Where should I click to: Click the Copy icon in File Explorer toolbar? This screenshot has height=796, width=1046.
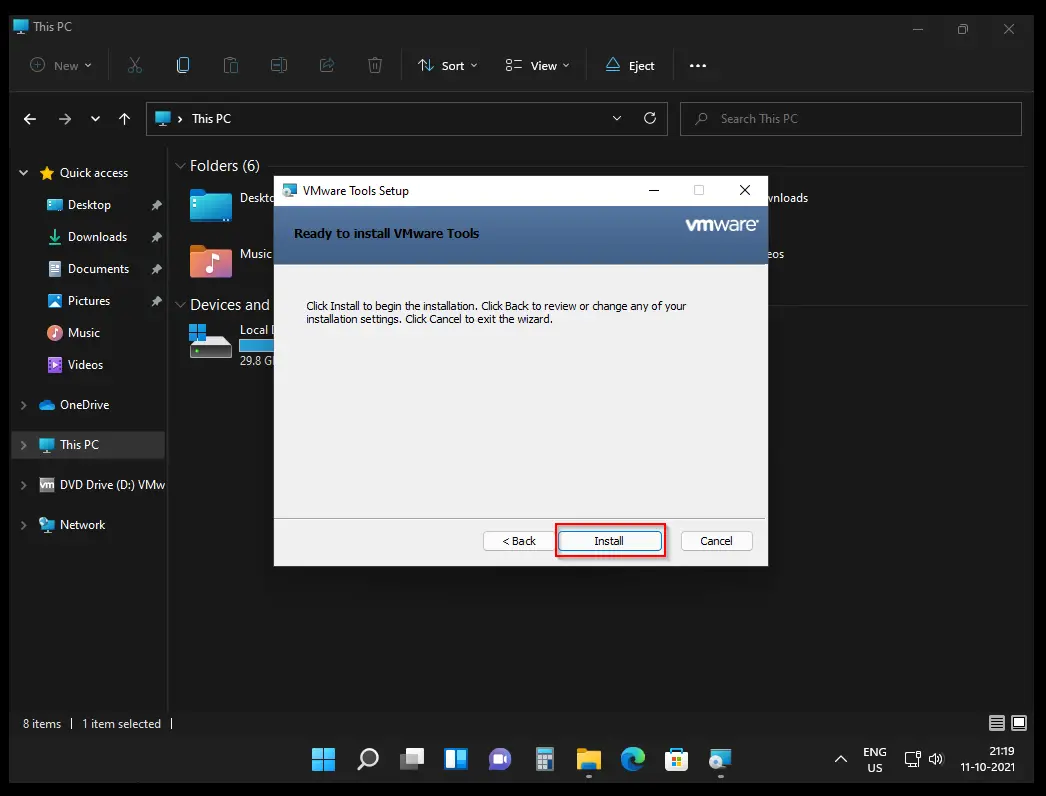pos(183,65)
